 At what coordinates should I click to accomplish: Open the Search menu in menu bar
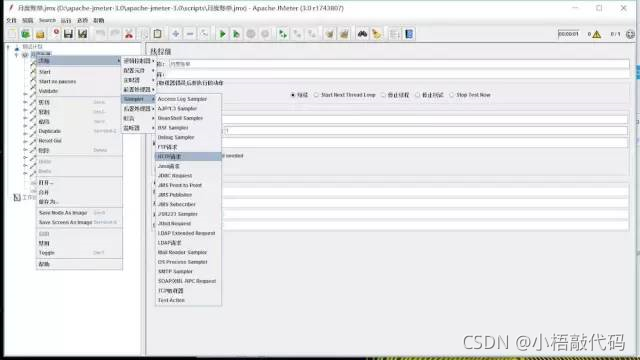tap(47, 20)
